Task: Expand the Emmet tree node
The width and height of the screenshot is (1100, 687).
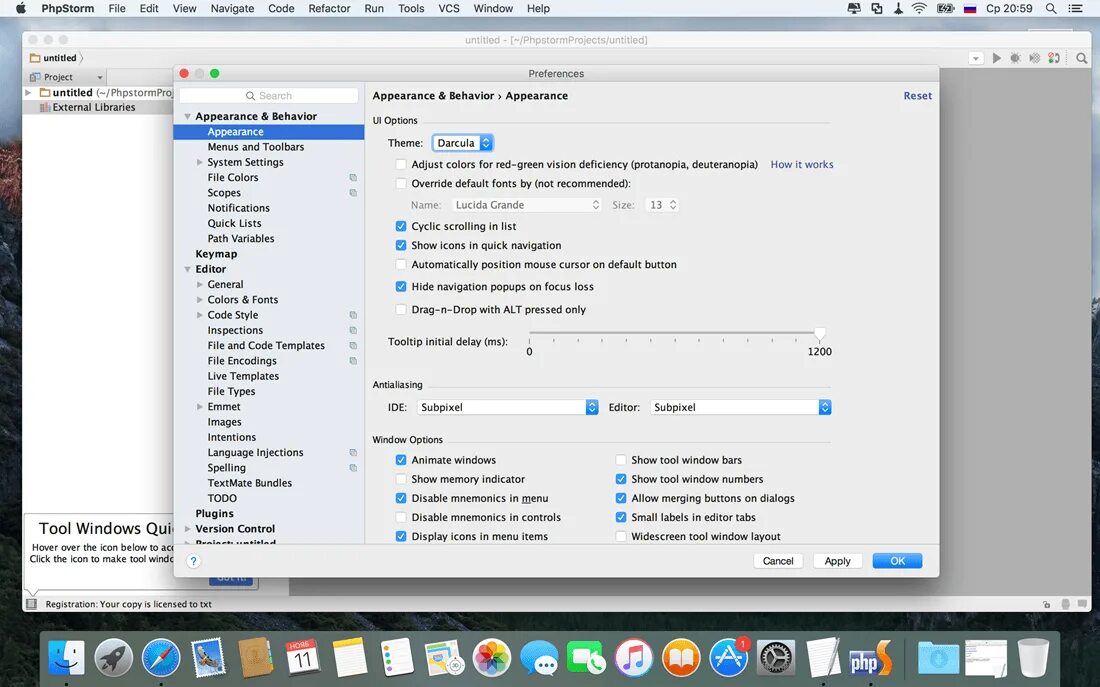Action: point(200,407)
